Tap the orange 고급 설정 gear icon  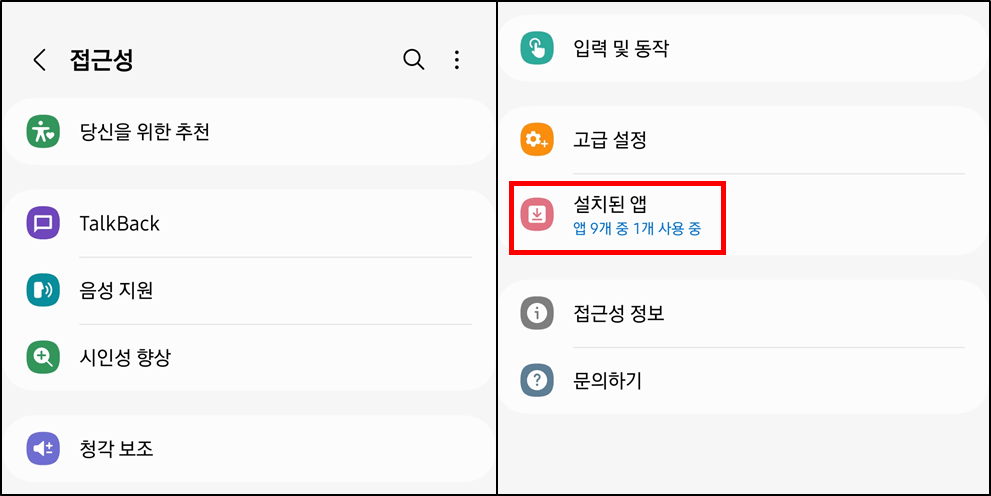click(537, 139)
